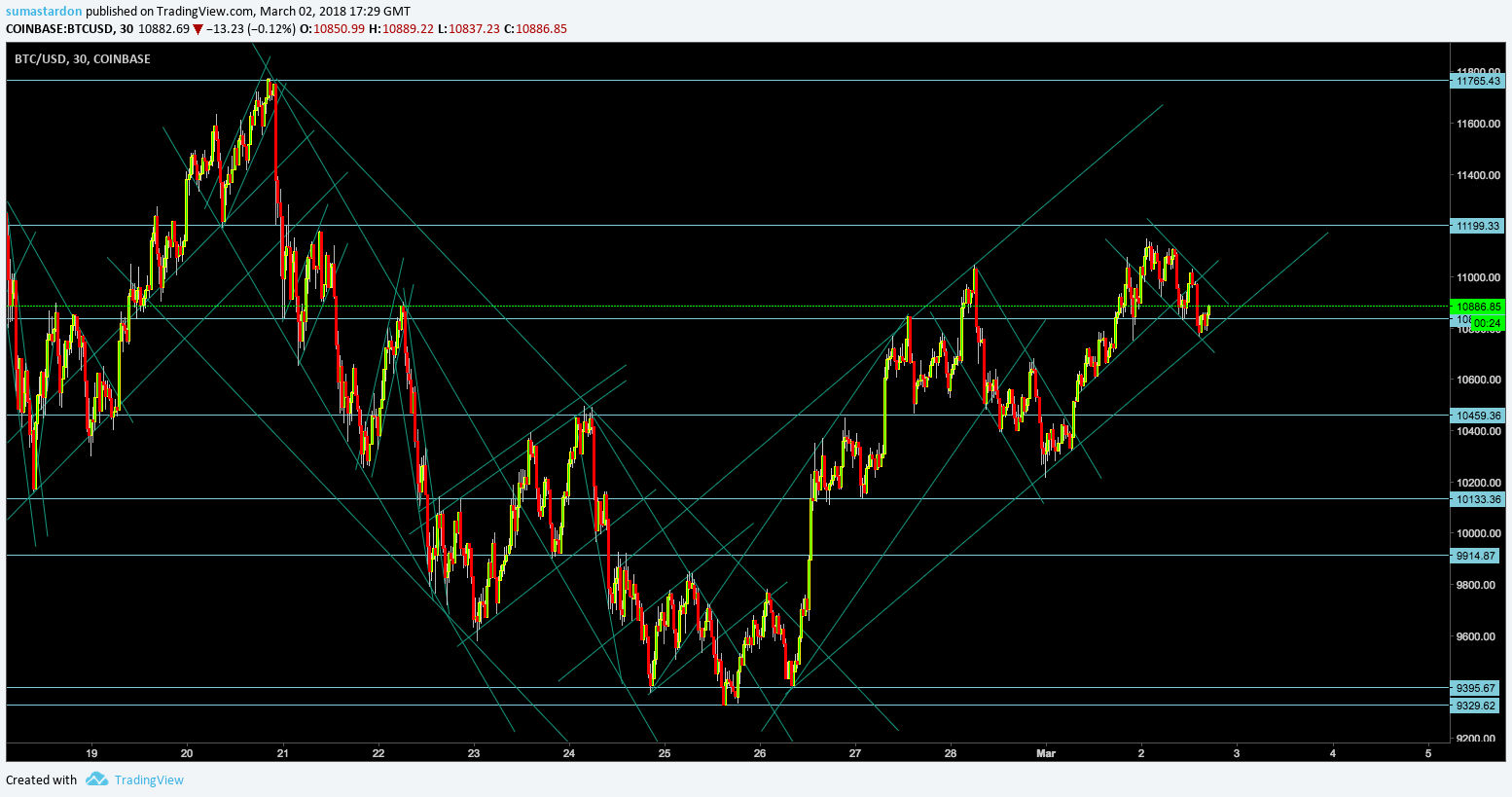Click date 27 on the time axis
This screenshot has width=1512, height=797.
click(855, 753)
